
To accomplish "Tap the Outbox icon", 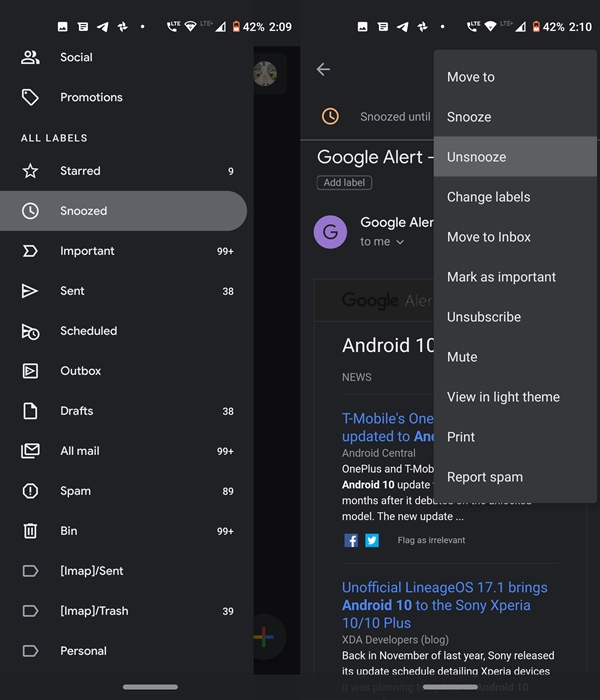I will tap(30, 371).
